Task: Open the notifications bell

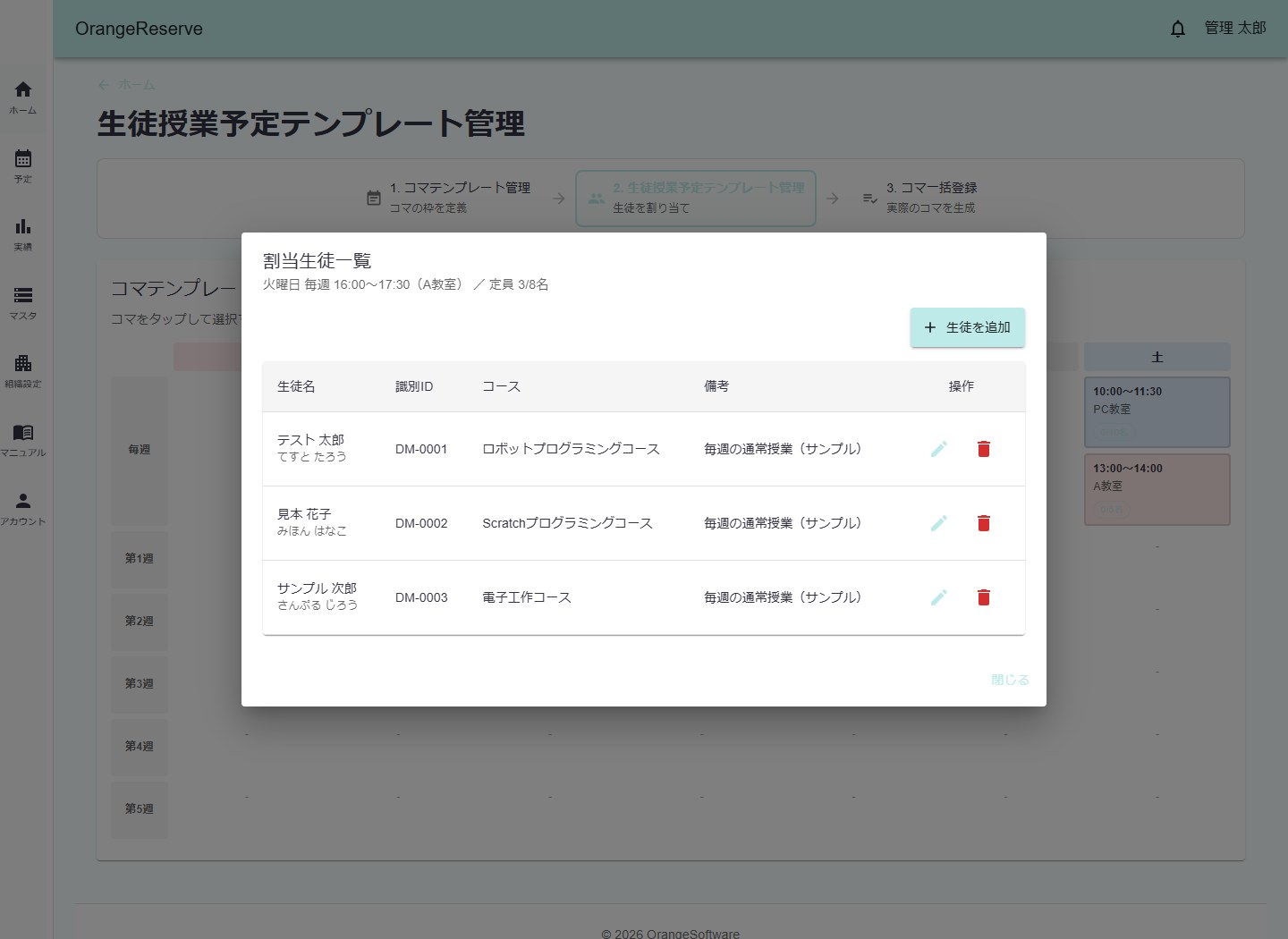Action: click(x=1178, y=29)
